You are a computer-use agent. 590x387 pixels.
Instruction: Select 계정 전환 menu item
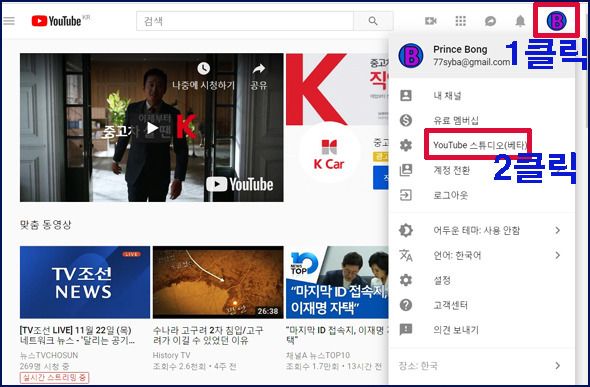click(x=482, y=170)
